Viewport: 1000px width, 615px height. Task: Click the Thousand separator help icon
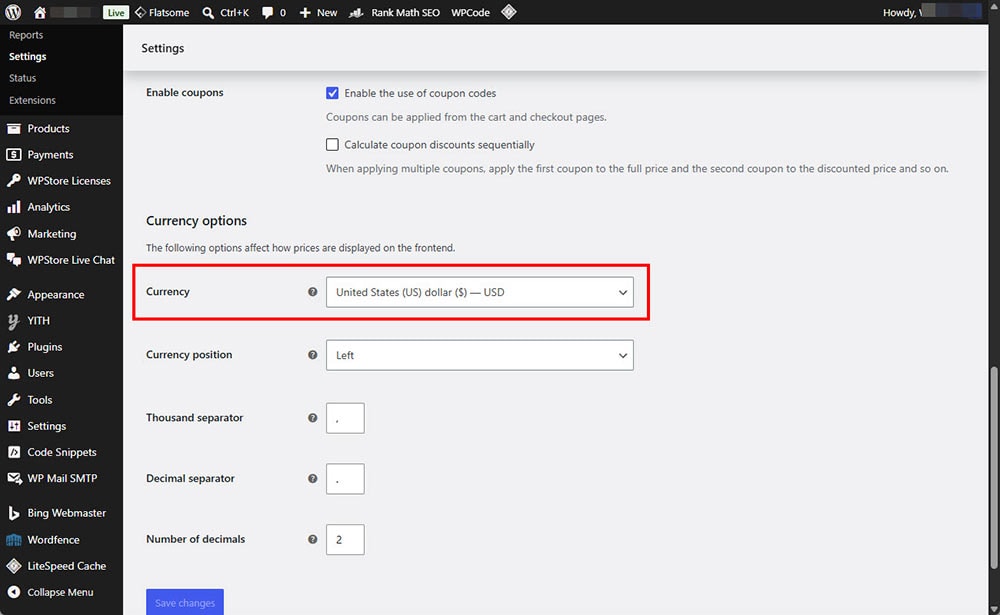(312, 418)
